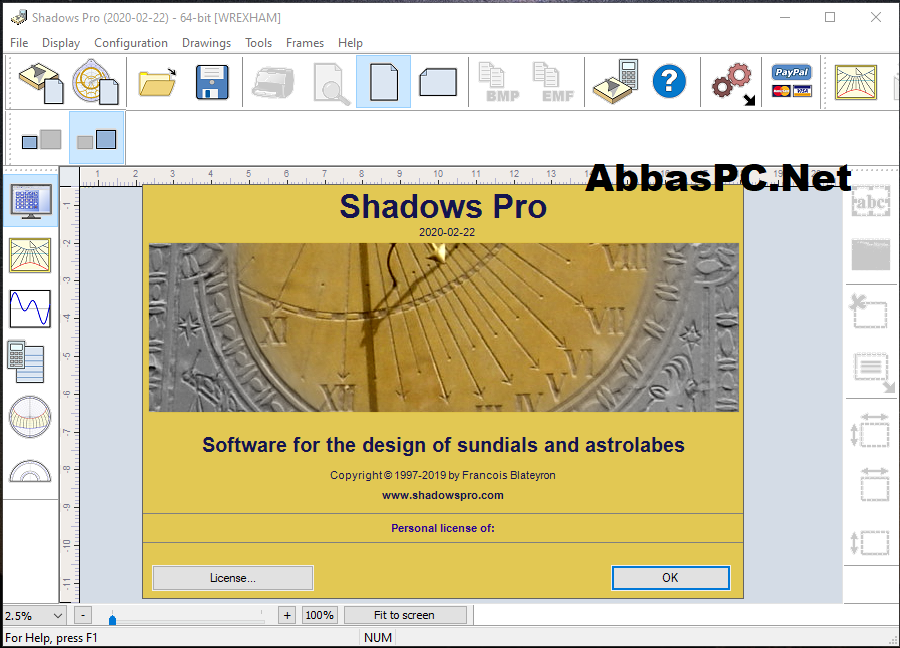Click the frame properties list icon
Viewport: 900px width, 648px height.
[874, 372]
